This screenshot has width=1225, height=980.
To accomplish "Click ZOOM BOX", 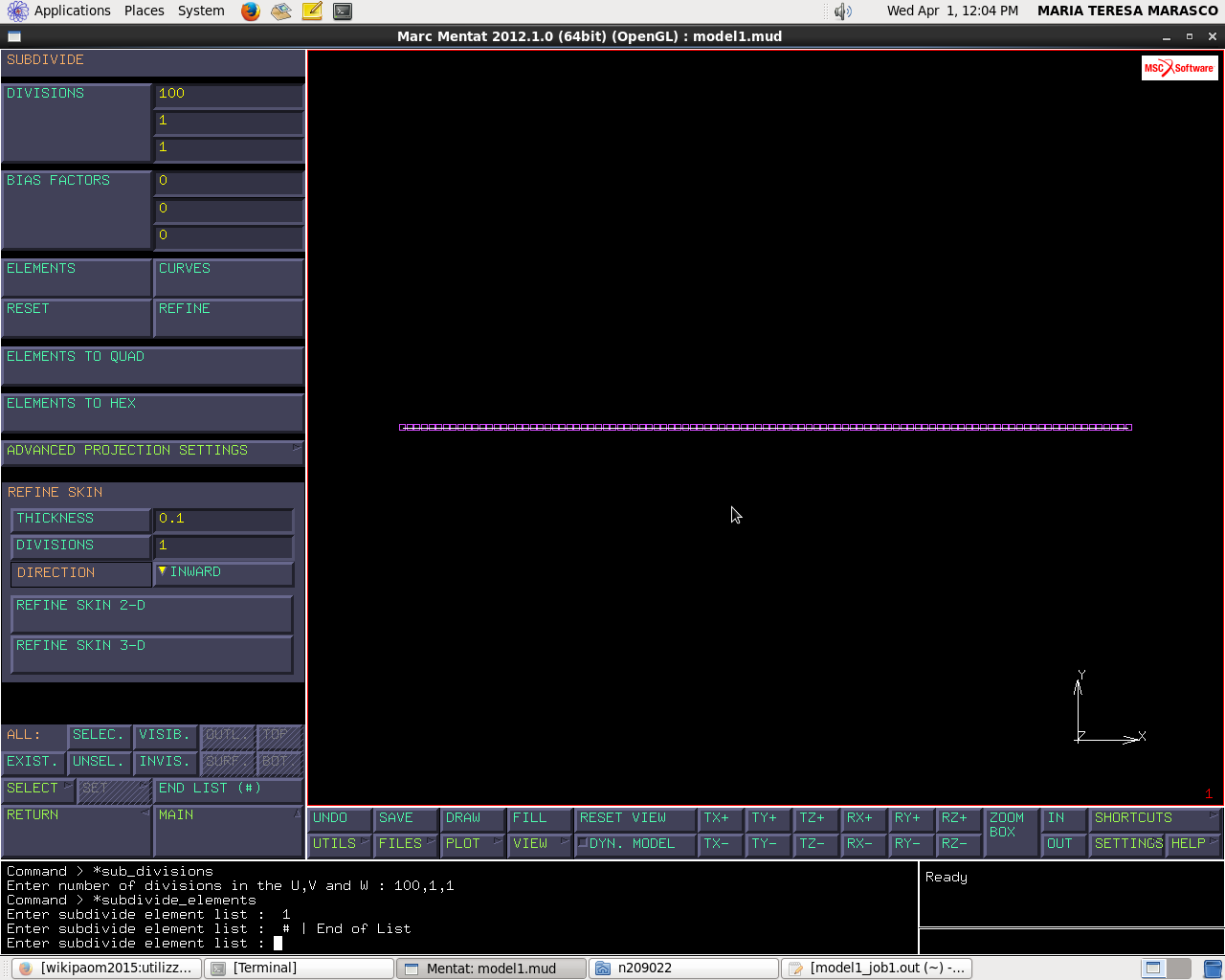I will tap(1012, 831).
